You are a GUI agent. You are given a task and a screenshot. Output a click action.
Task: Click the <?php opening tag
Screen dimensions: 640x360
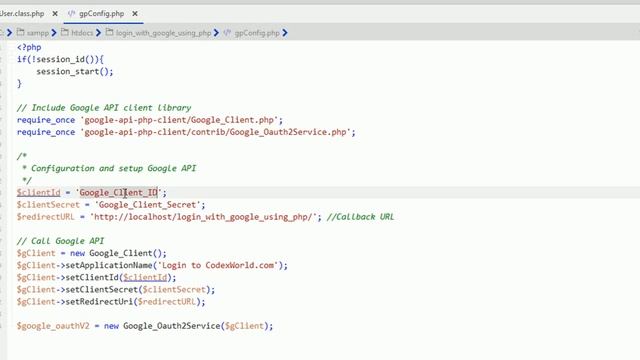(29, 47)
